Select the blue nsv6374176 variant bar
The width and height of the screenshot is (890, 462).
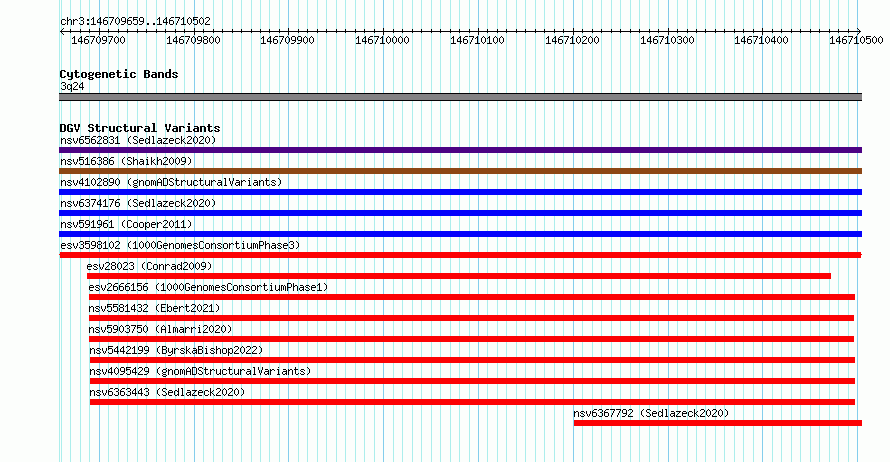point(460,213)
